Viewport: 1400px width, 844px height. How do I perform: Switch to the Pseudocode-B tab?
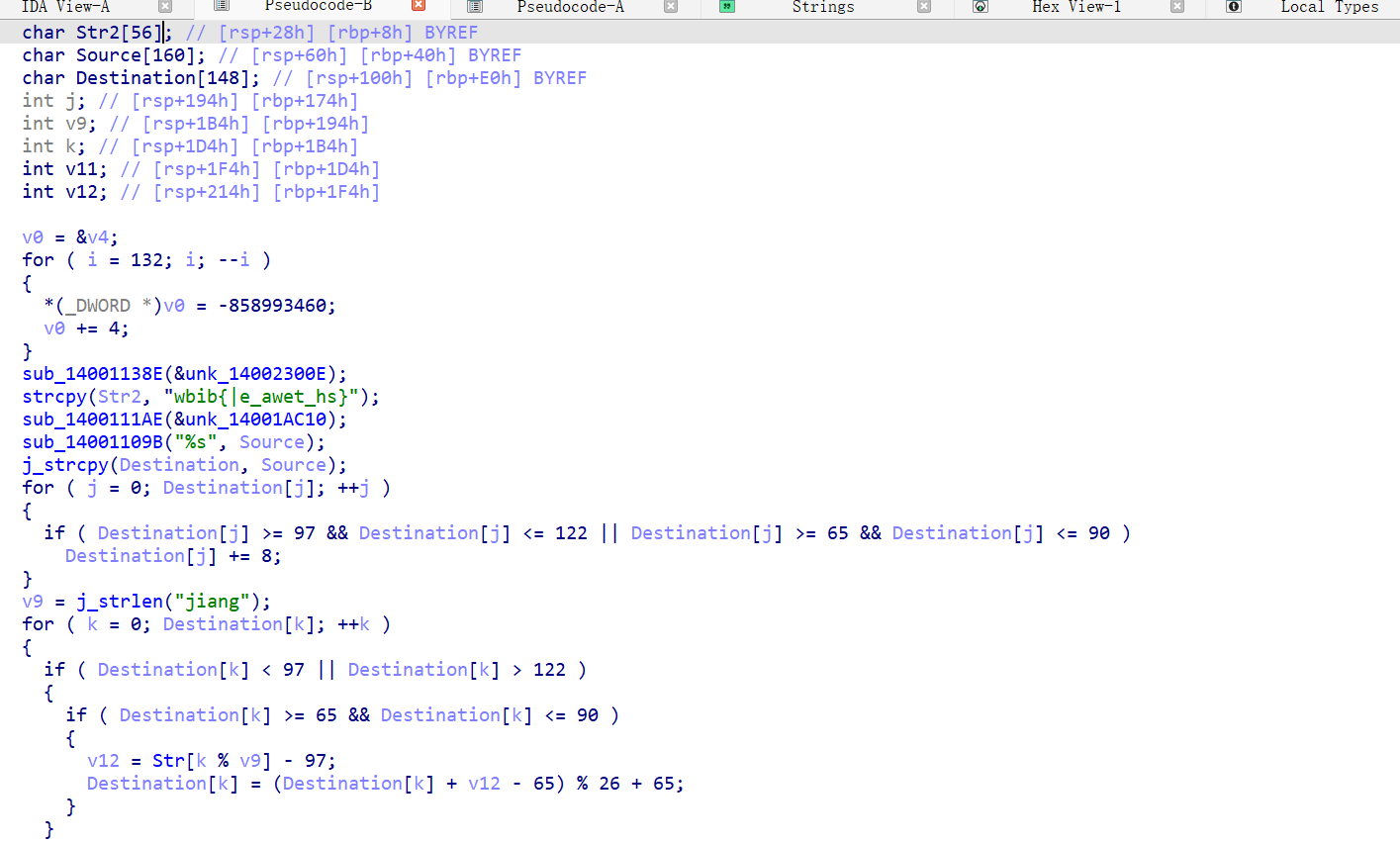(x=318, y=7)
